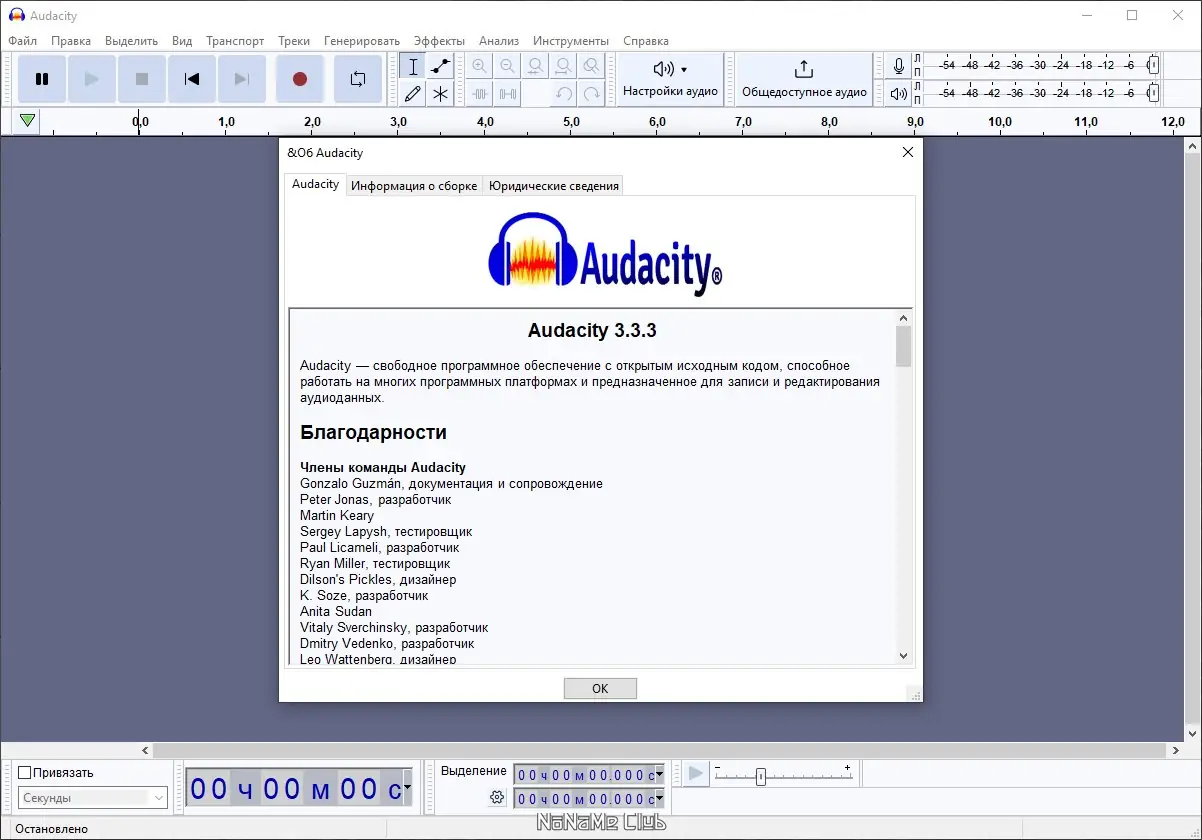Click the speaker playback meter icon

tap(899, 94)
